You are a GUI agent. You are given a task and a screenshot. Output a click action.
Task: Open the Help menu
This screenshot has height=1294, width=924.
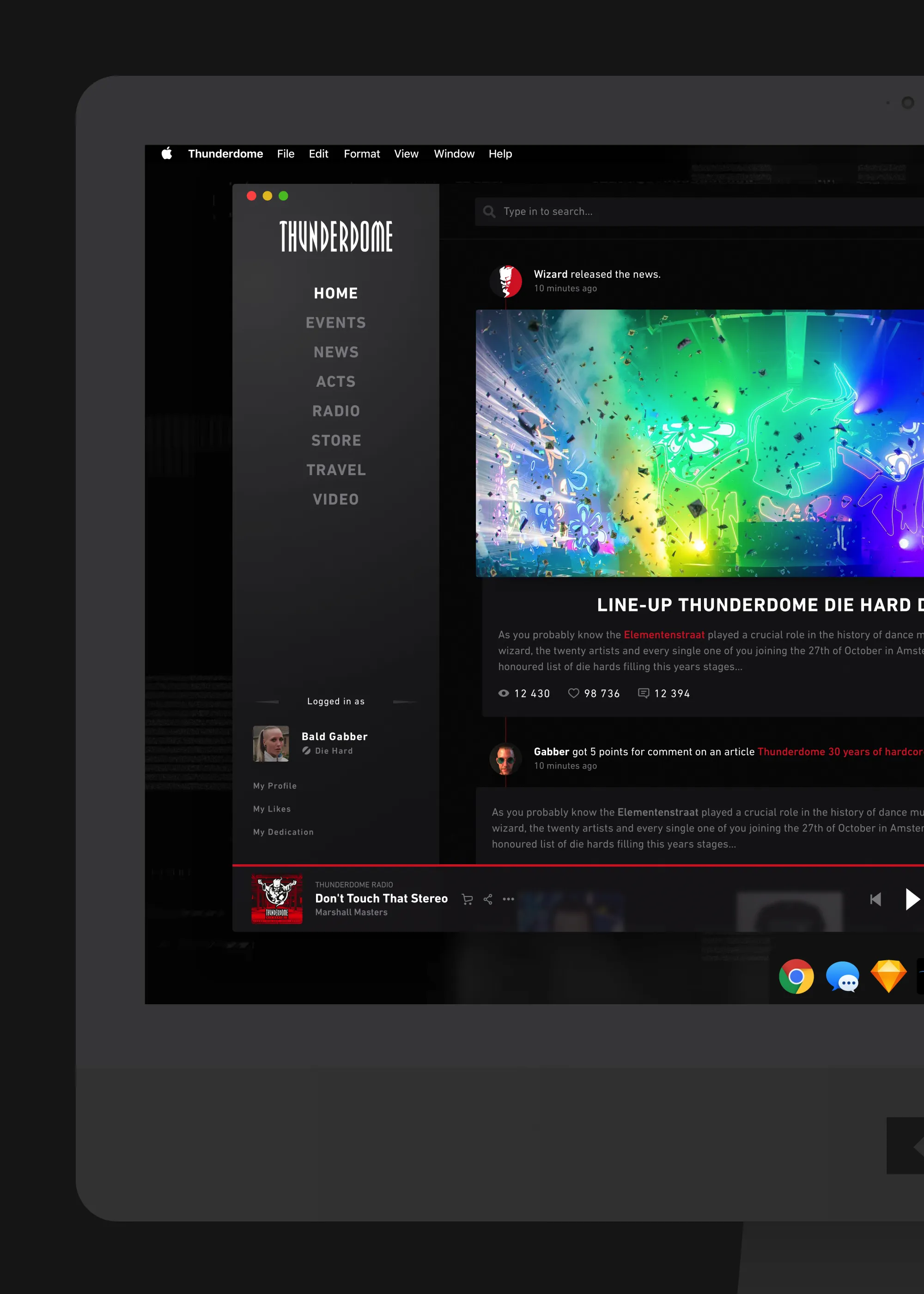click(500, 153)
